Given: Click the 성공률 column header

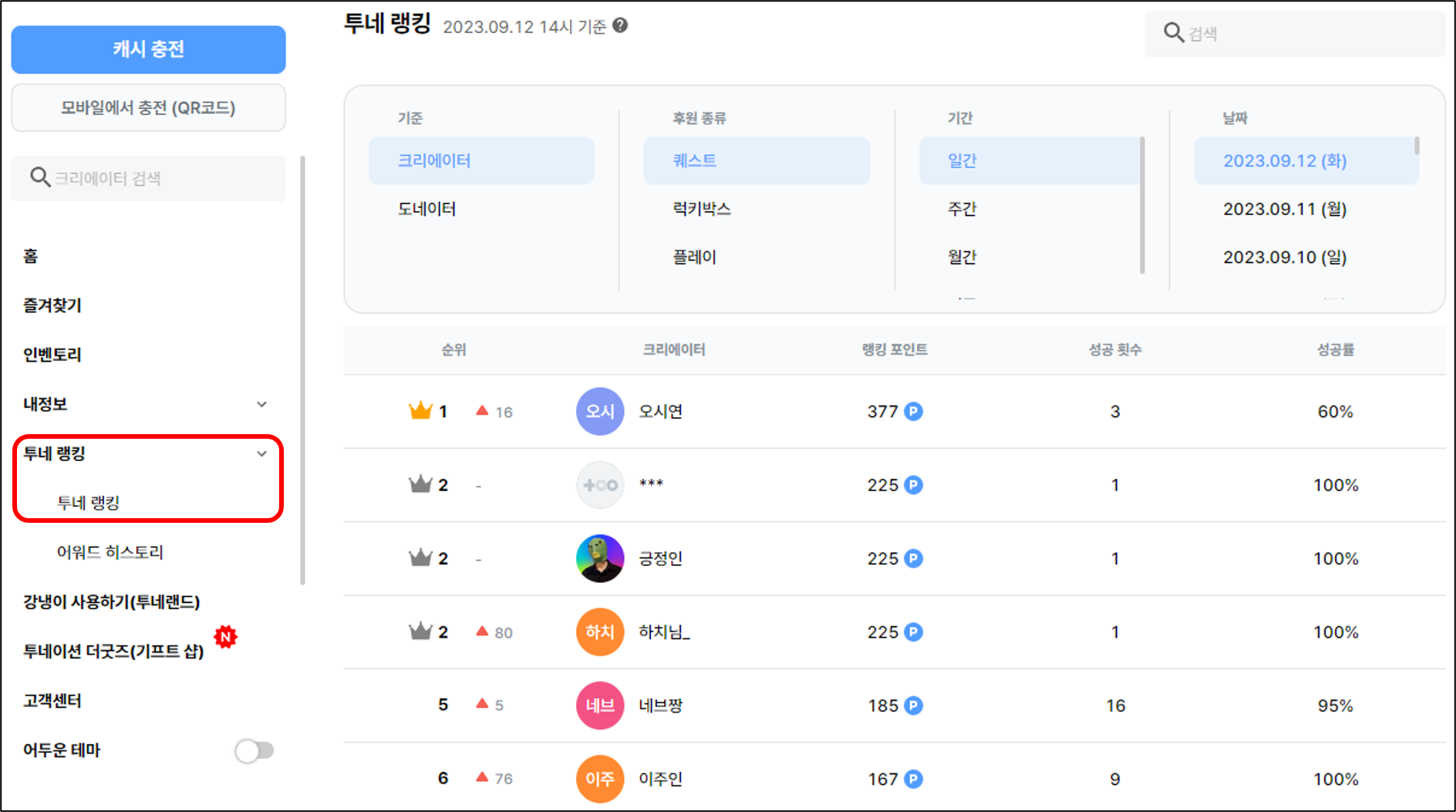Looking at the screenshot, I should pos(1336,349).
